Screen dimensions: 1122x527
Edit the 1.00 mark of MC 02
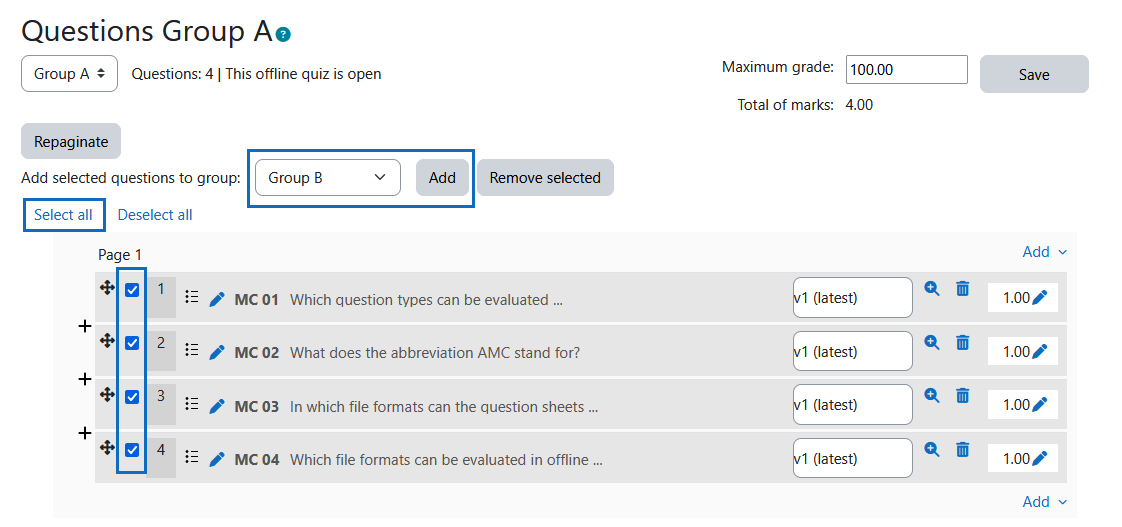1040,352
